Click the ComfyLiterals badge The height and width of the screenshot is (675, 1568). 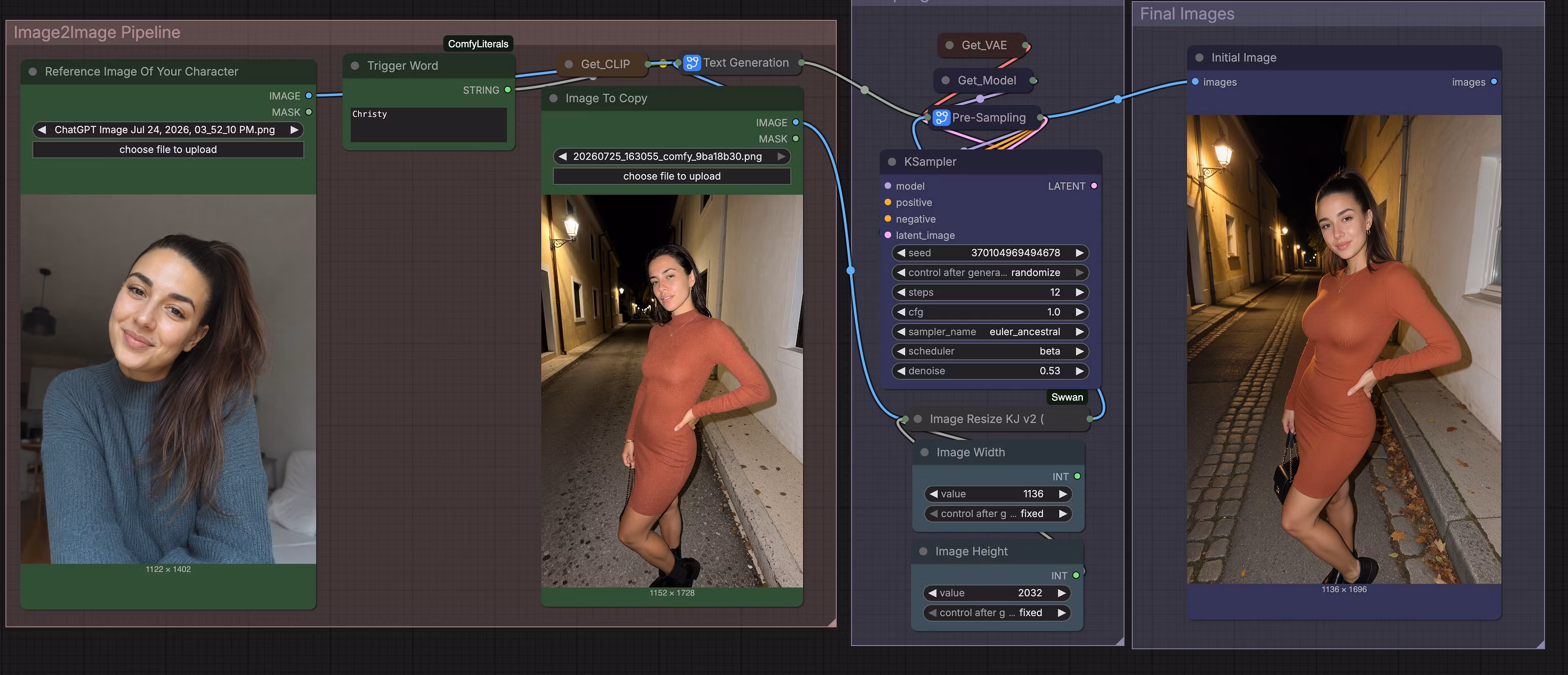pos(478,44)
